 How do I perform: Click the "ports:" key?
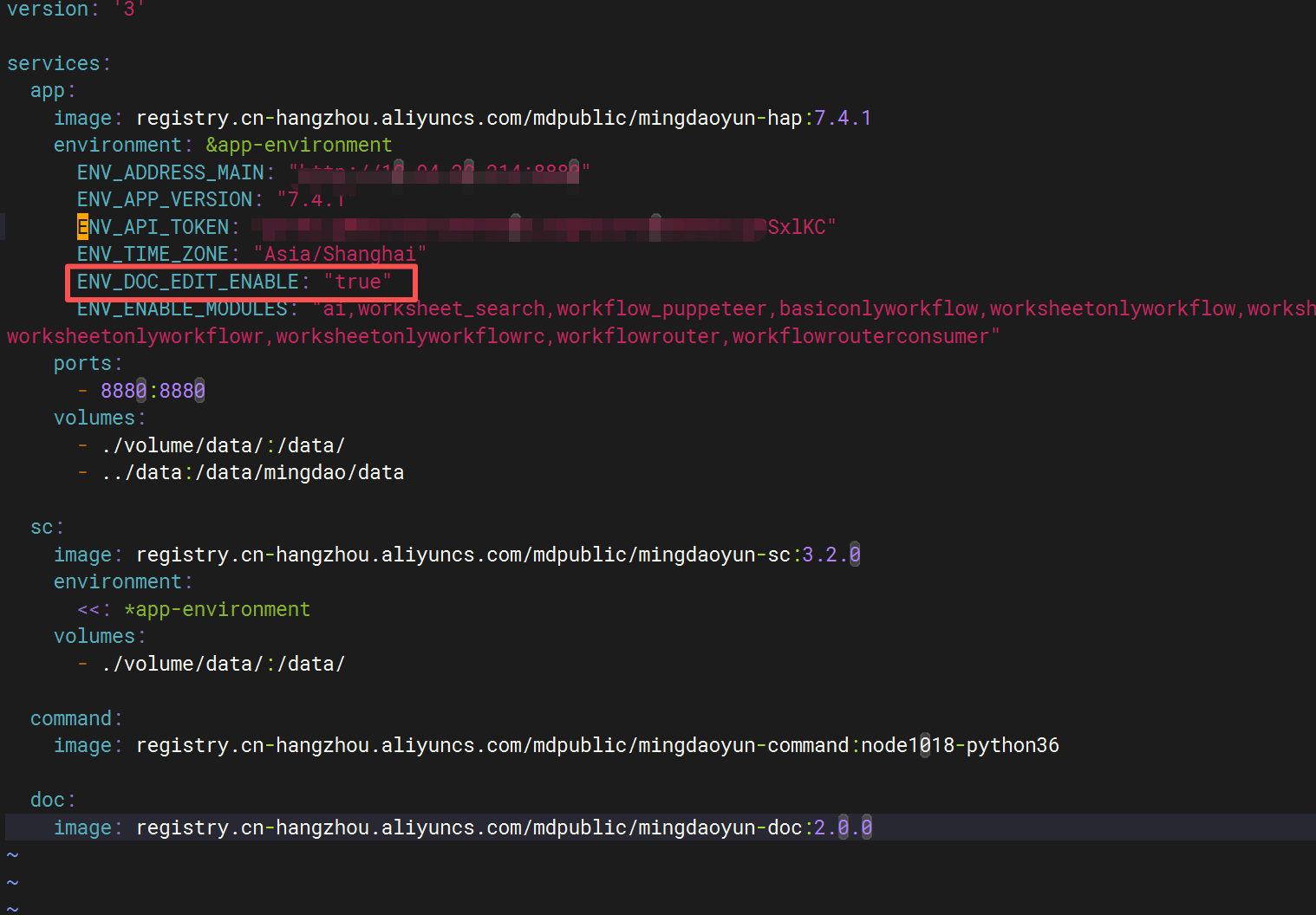tap(88, 363)
